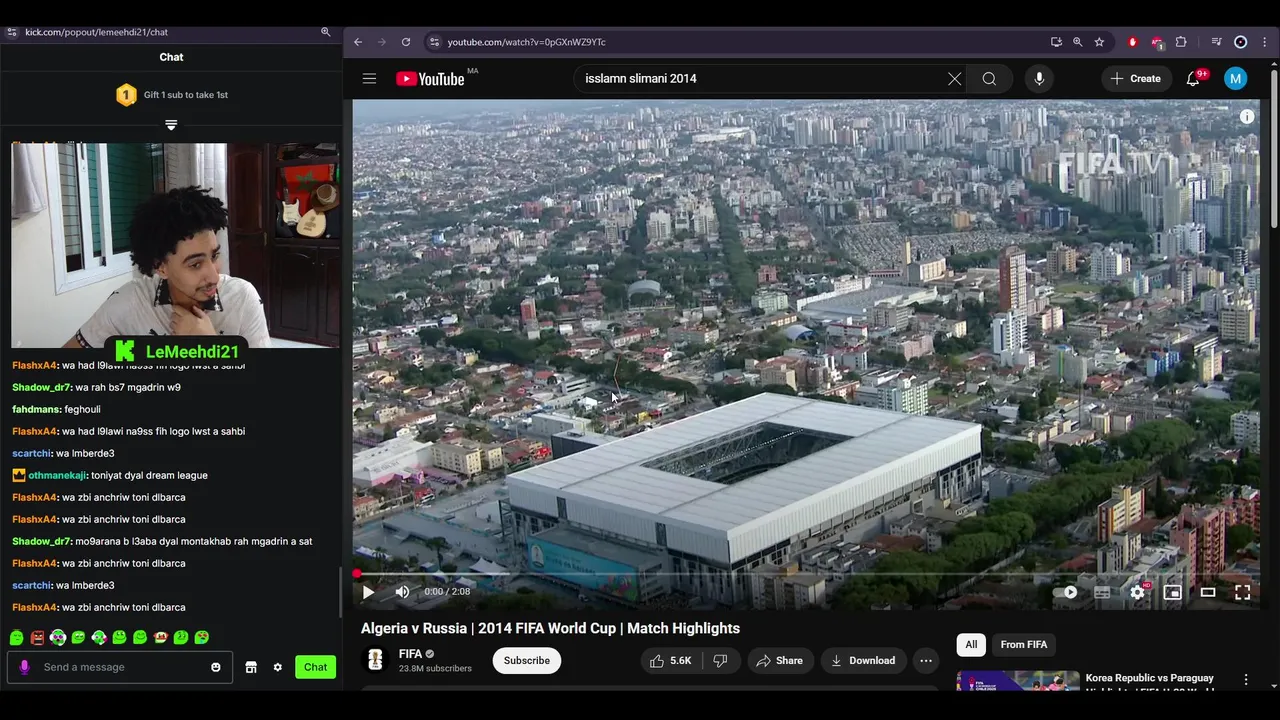Screen dimensions: 1280x720
Task: Toggle theater mode in video player
Action: (x=1208, y=592)
